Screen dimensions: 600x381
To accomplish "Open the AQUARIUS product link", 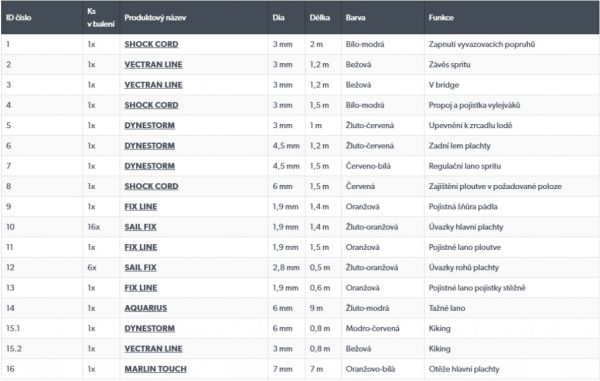I will click(145, 308).
